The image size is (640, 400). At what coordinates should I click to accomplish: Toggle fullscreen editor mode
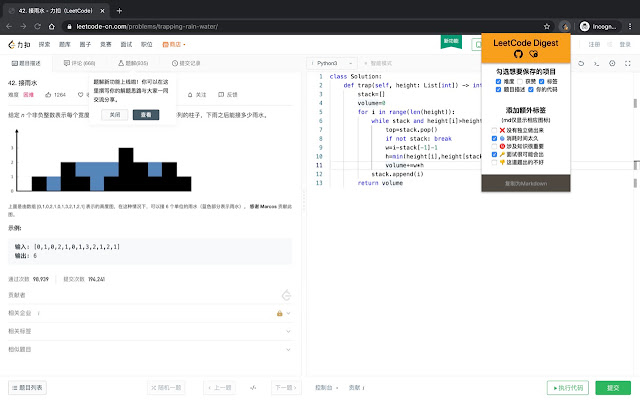(628, 63)
